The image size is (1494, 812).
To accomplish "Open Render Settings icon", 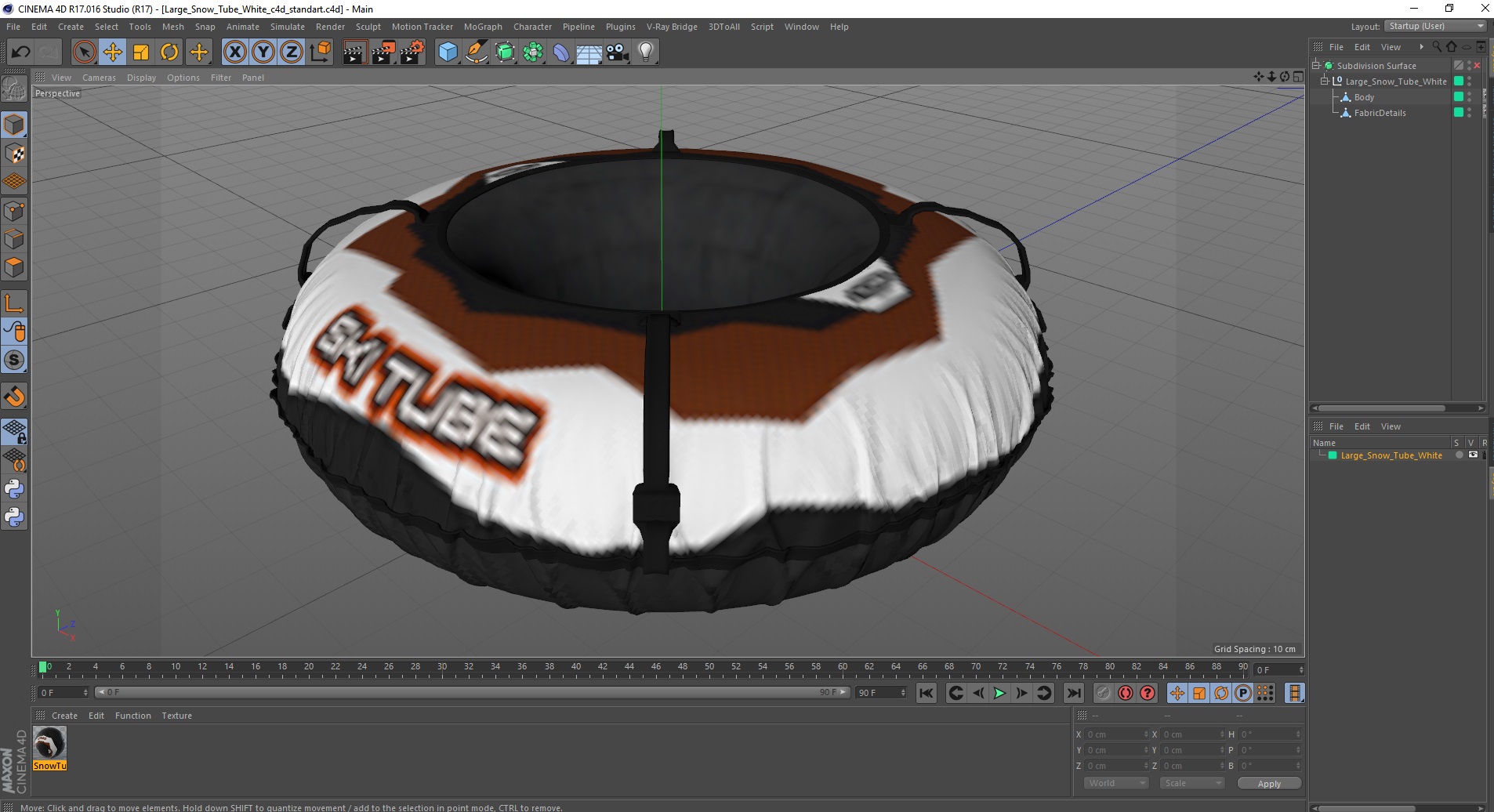I will coord(412,53).
